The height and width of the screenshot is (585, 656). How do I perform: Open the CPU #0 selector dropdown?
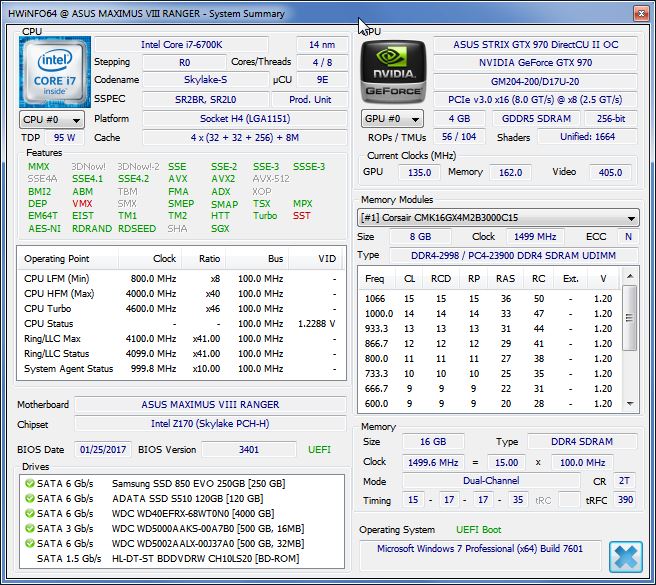coord(52,120)
